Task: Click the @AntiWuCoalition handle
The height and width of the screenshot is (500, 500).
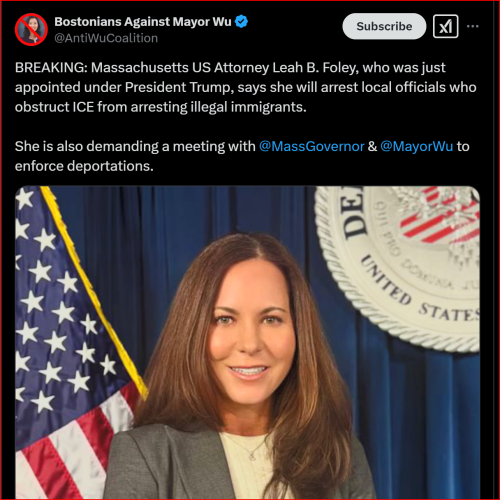Action: point(106,38)
